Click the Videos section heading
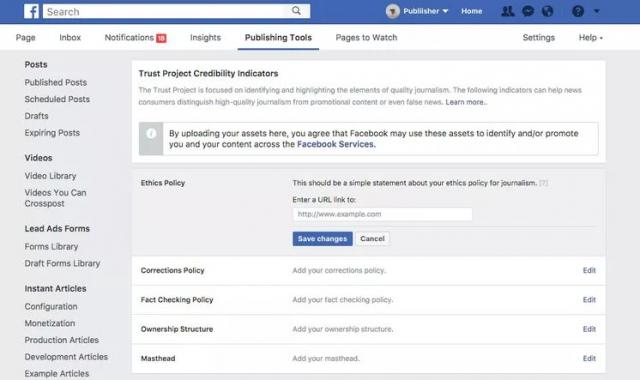 click(x=38, y=158)
